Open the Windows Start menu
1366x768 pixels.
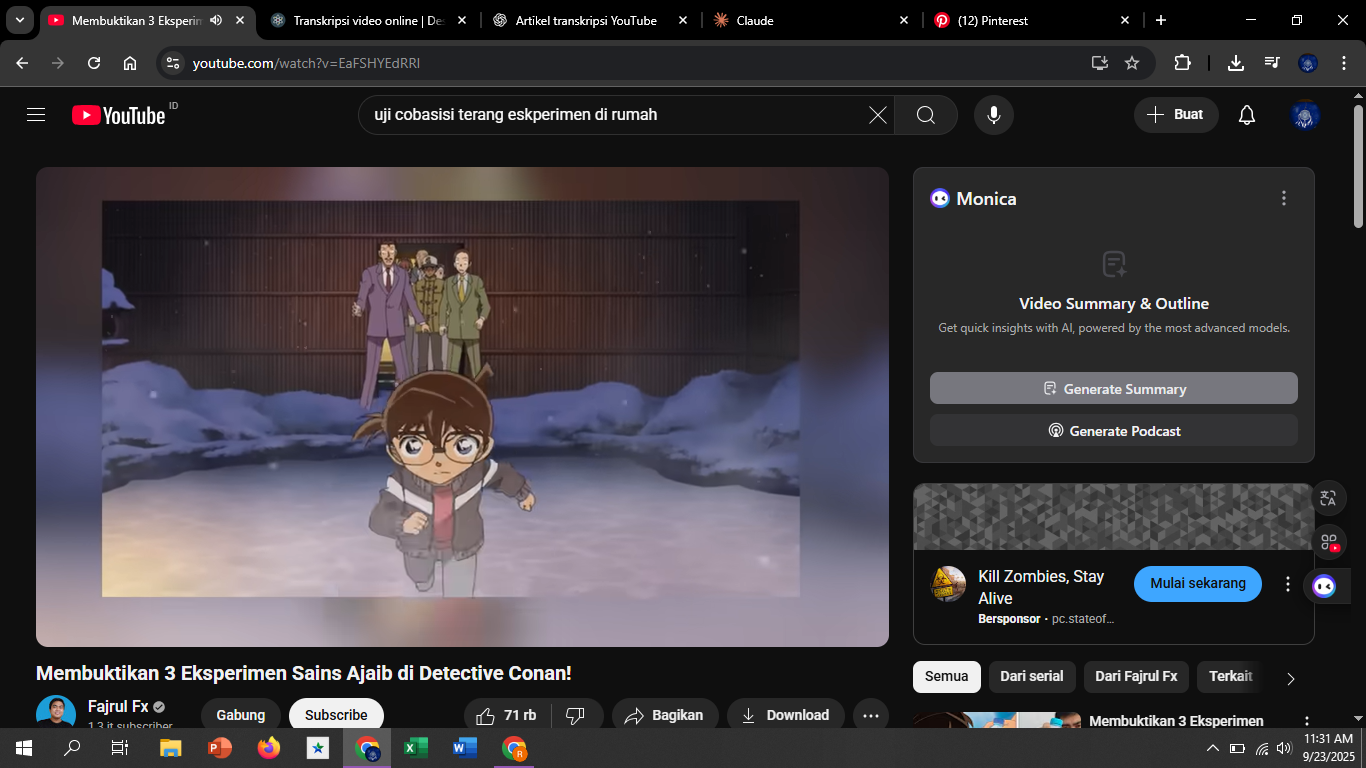23,748
